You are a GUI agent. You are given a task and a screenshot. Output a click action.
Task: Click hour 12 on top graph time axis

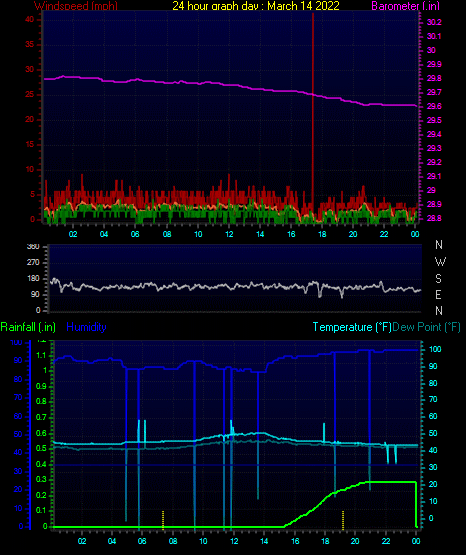click(x=229, y=234)
